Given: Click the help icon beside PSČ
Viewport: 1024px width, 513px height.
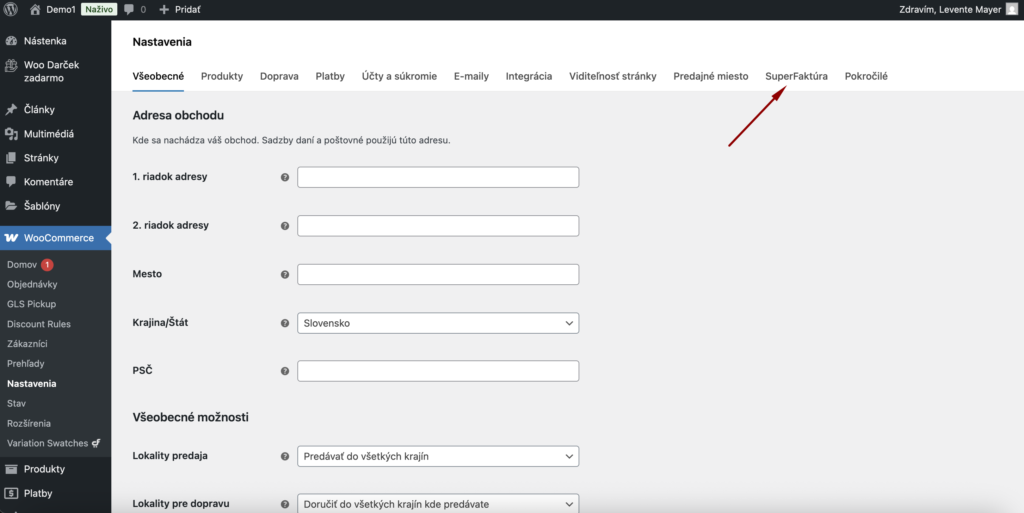Looking at the screenshot, I should [x=285, y=371].
